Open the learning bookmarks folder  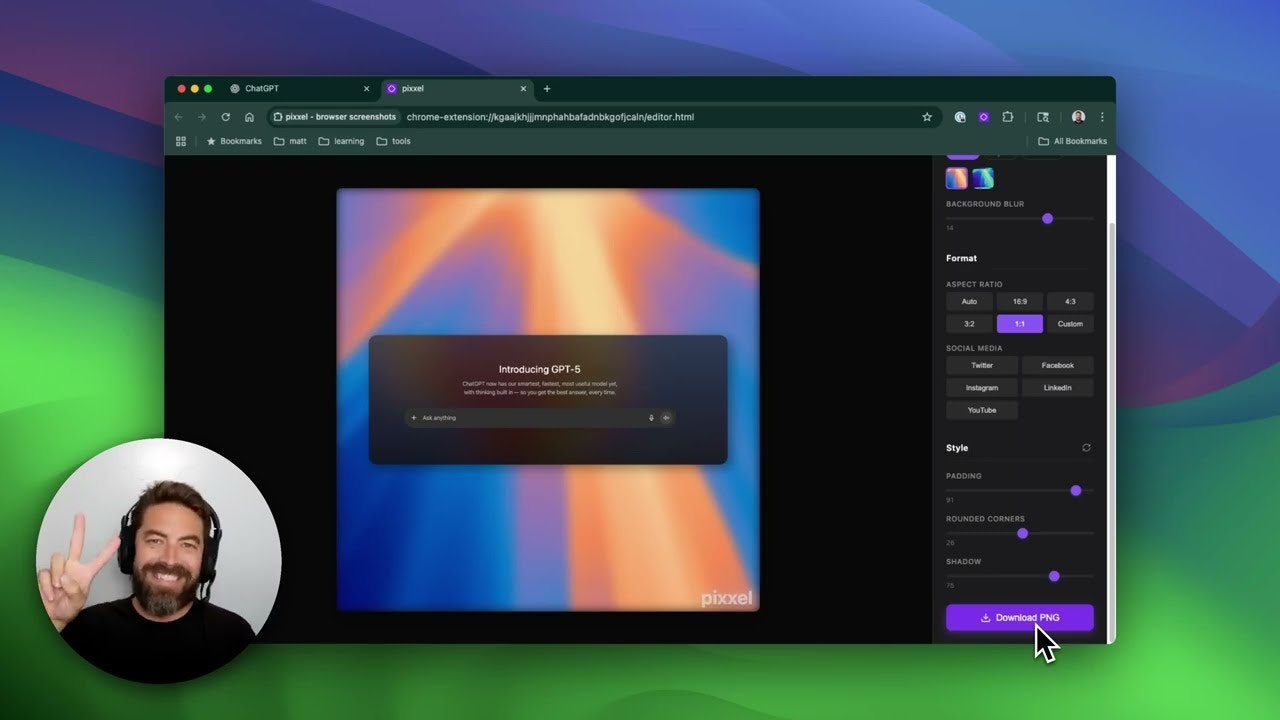tap(341, 141)
